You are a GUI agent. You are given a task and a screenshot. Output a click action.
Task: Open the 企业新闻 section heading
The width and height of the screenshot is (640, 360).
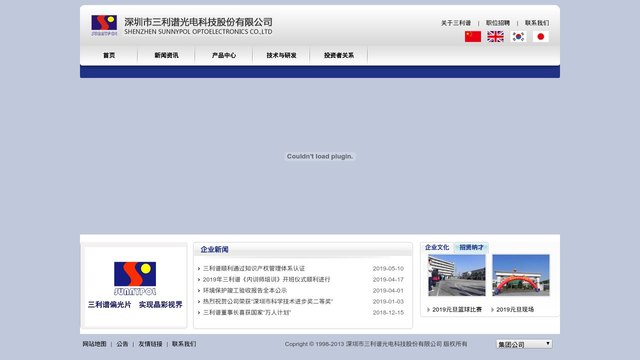pyautogui.click(x=214, y=249)
